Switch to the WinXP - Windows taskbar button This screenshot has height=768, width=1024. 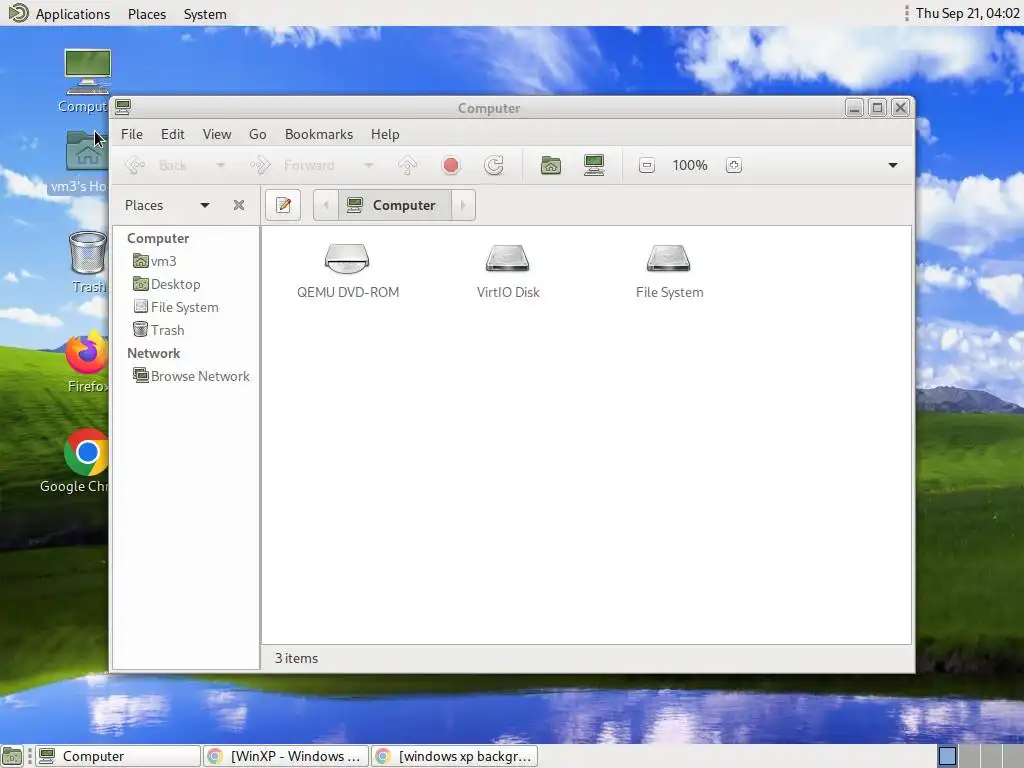pyautogui.click(x=285, y=756)
